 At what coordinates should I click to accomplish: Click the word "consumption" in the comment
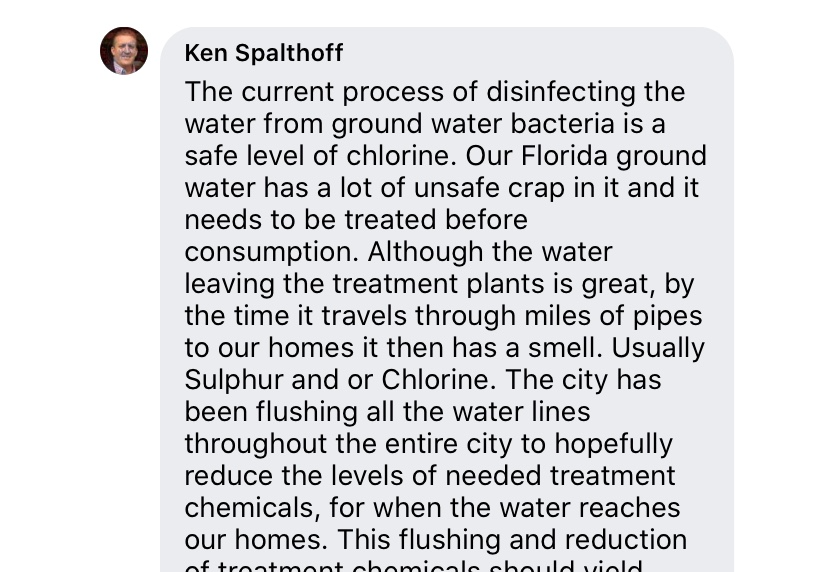click(x=270, y=252)
